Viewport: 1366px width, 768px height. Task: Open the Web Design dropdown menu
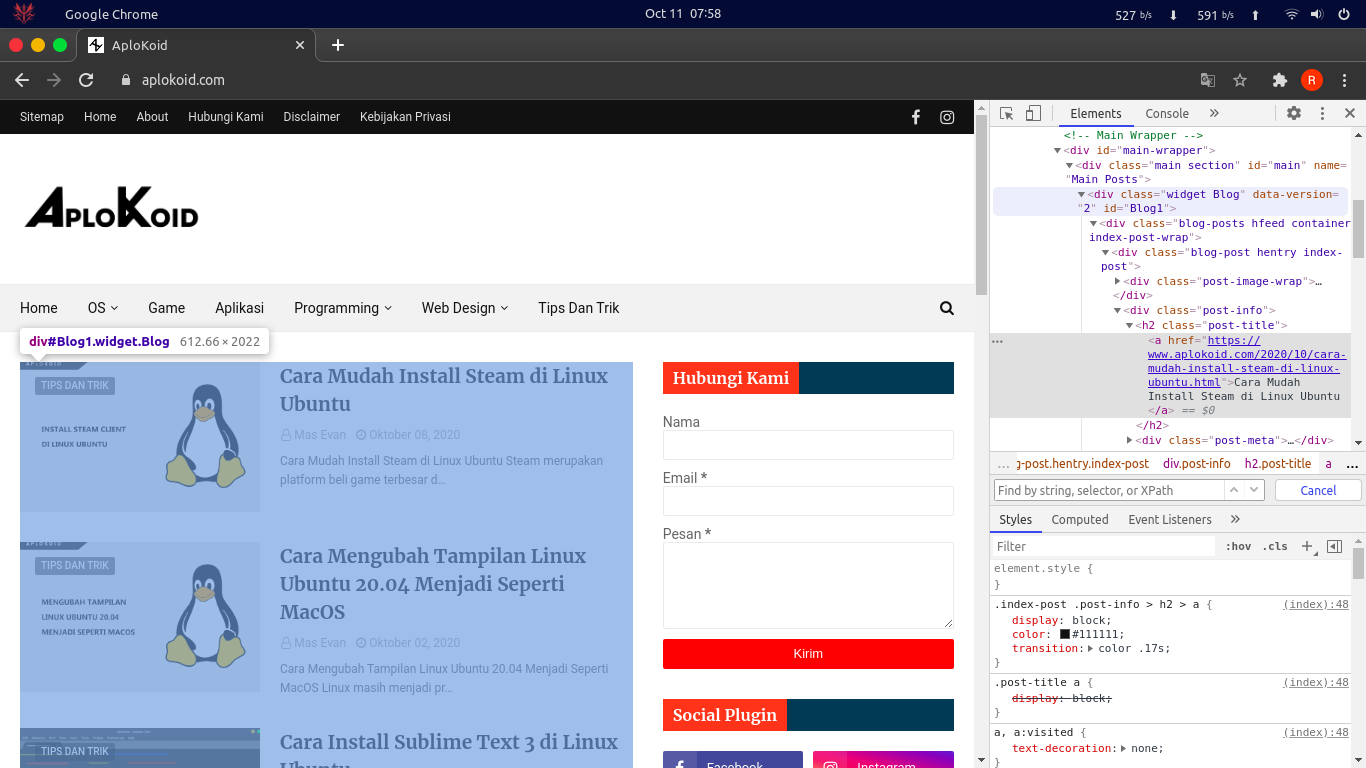pos(465,308)
